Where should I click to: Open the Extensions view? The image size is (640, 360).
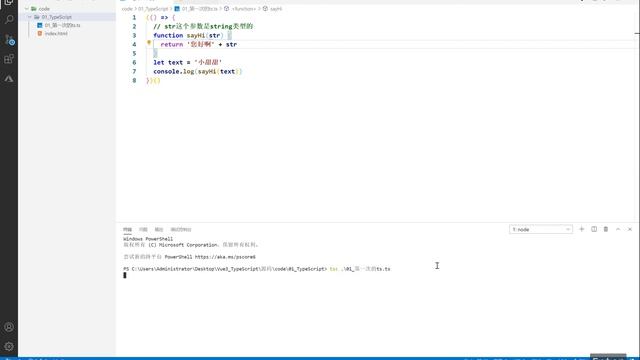pos(9,59)
